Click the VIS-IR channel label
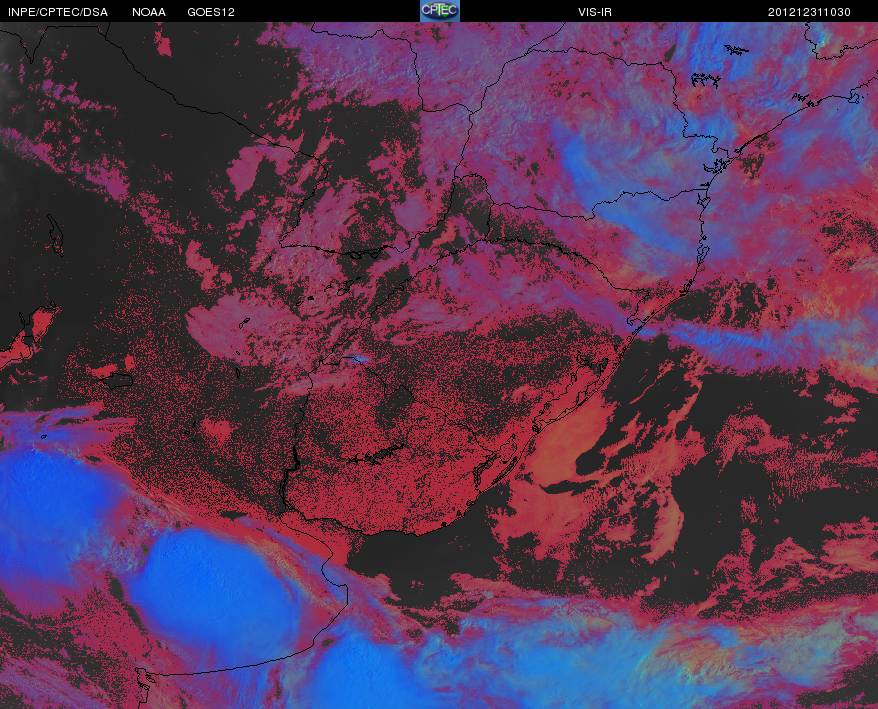The height and width of the screenshot is (709, 878). pyautogui.click(x=595, y=12)
